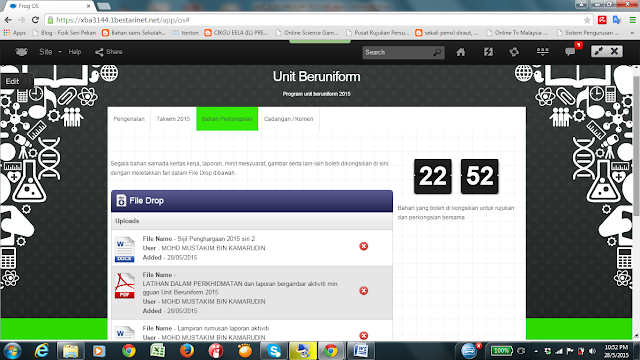
Task: Click the Frog logo icon
Action: point(21,52)
